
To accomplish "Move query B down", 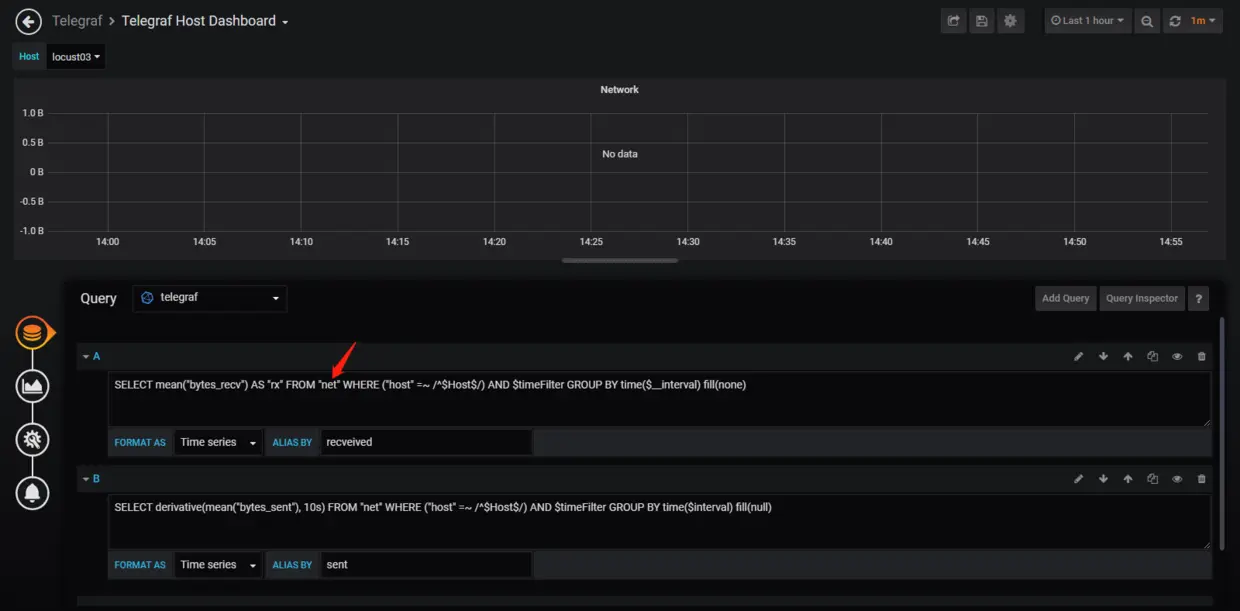I will (x=1103, y=479).
